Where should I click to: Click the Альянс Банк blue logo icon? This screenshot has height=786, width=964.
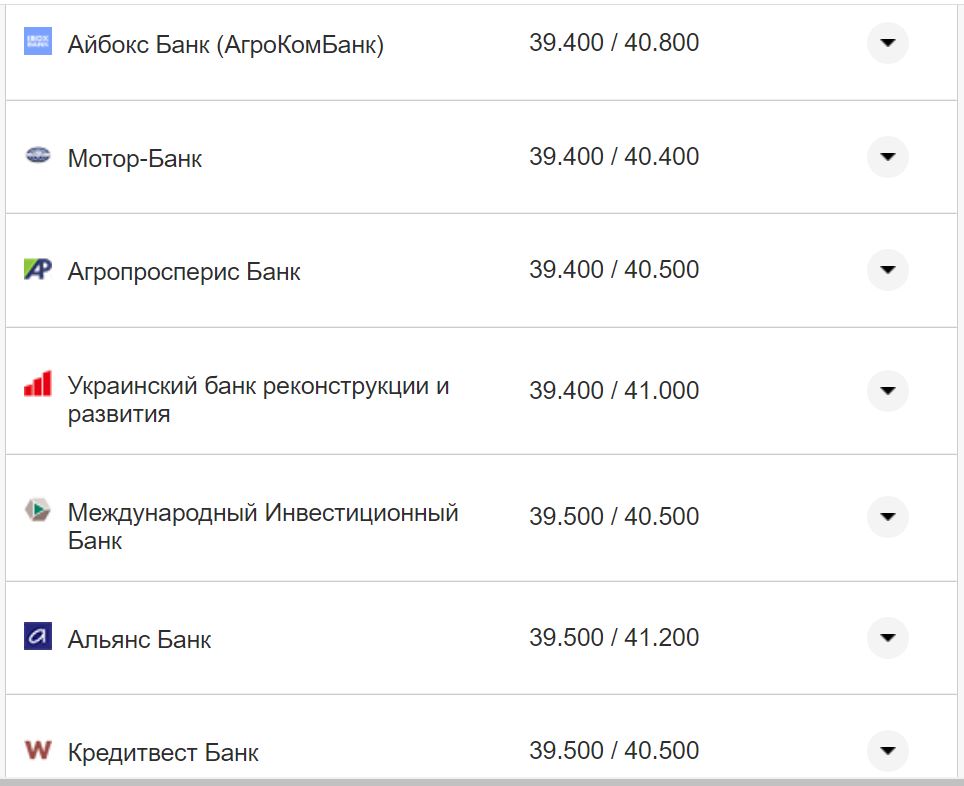[37, 637]
